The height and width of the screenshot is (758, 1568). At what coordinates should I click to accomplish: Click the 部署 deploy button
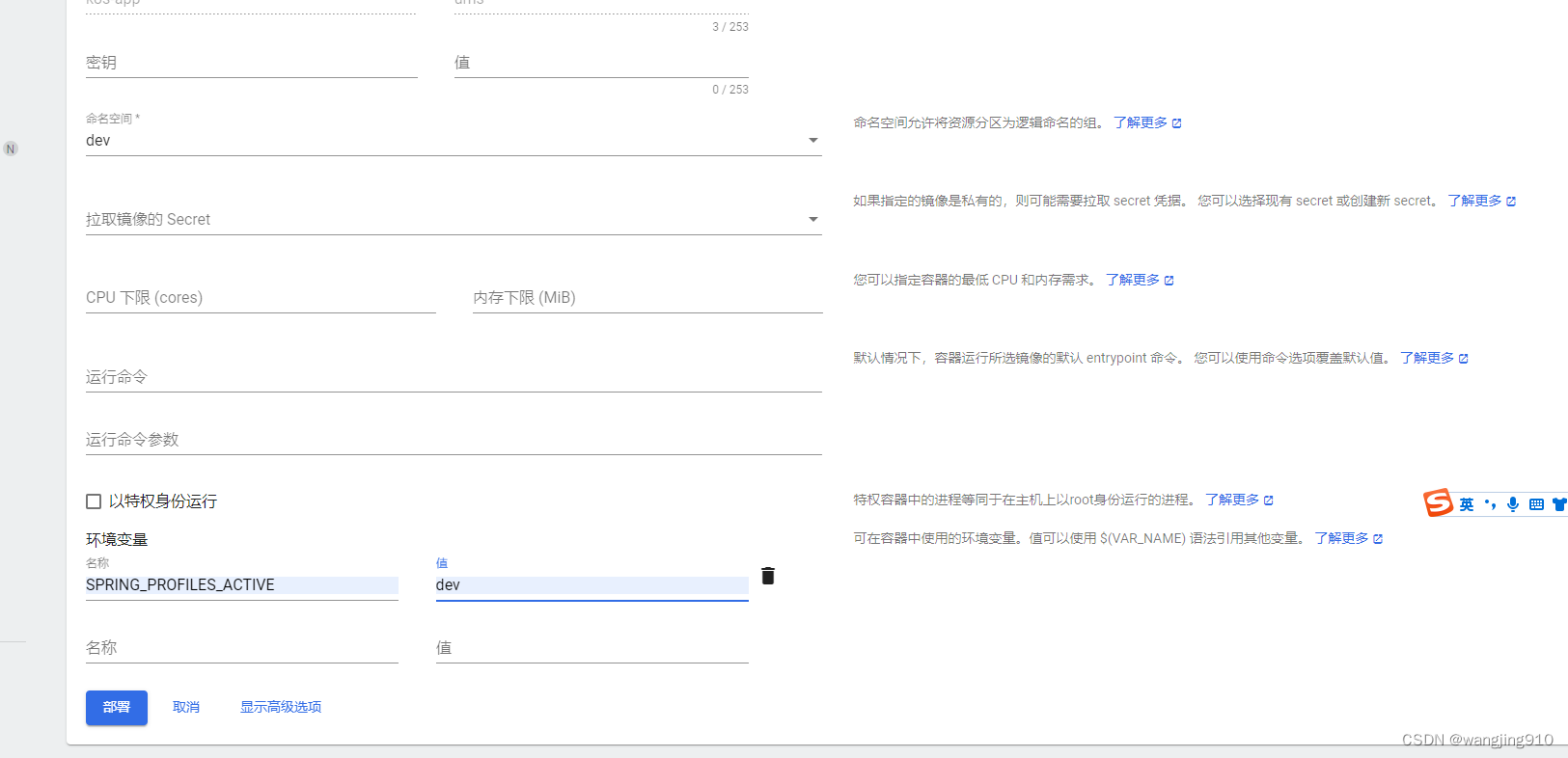117,707
